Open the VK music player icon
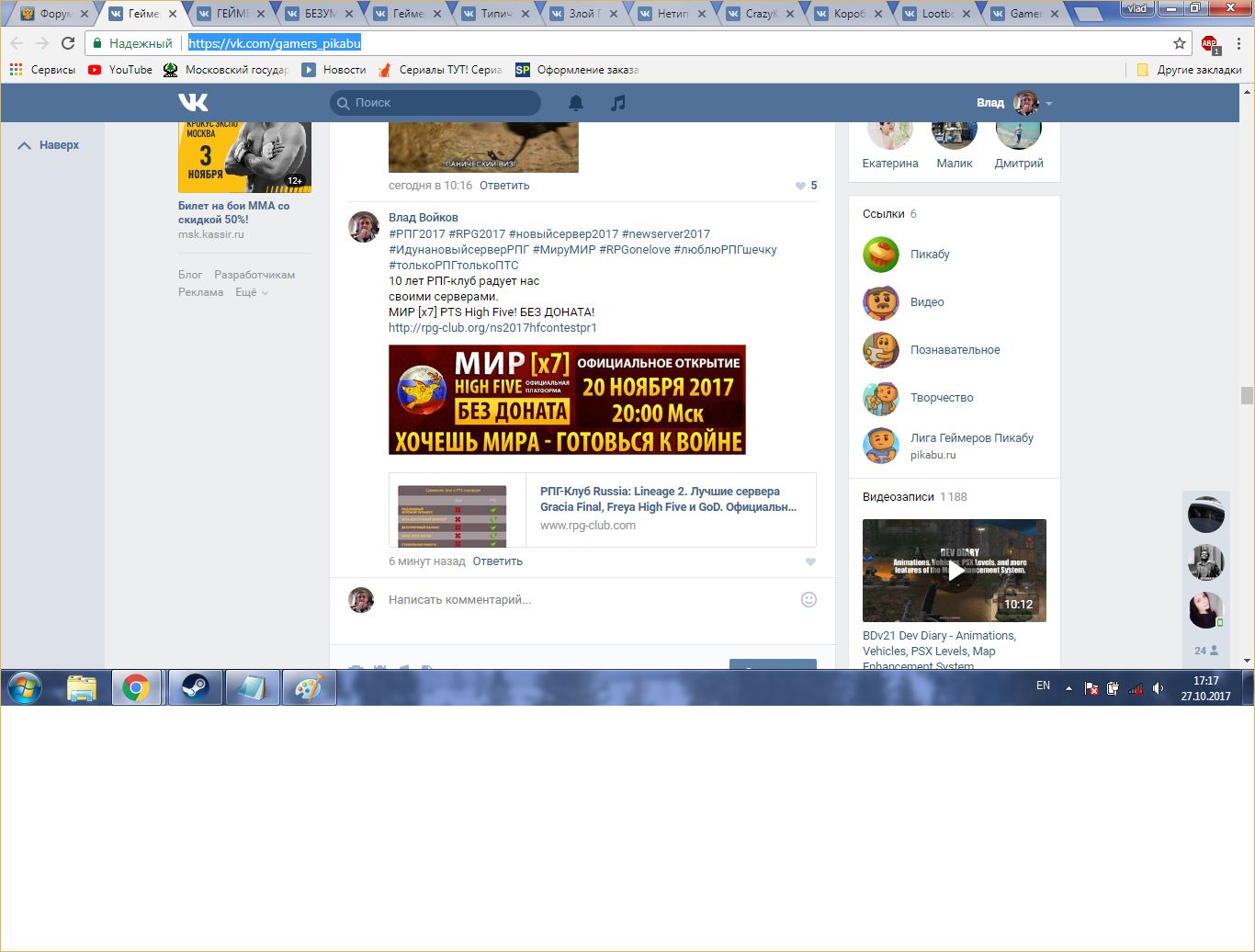This screenshot has height=952, width=1255. click(x=618, y=103)
